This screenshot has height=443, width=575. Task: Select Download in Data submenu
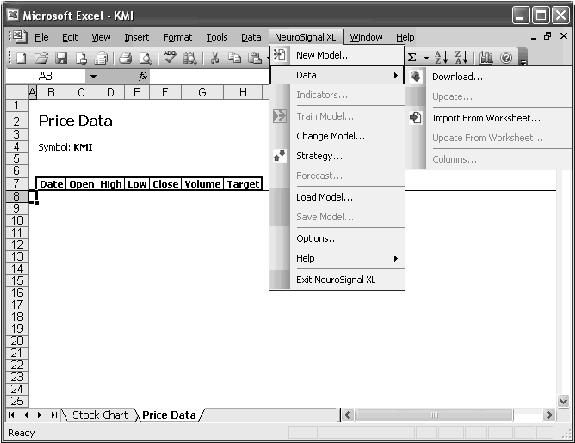click(x=489, y=76)
